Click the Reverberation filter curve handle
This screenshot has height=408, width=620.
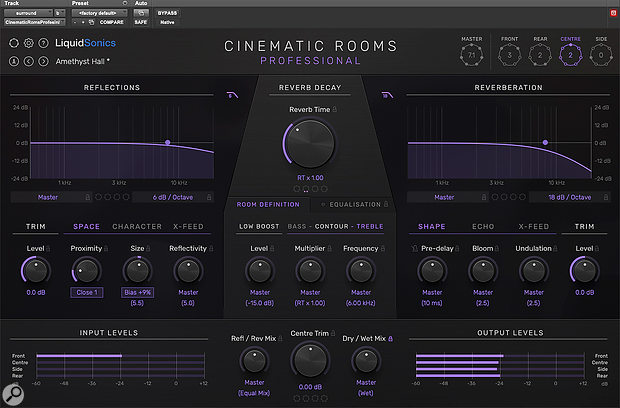pos(545,142)
